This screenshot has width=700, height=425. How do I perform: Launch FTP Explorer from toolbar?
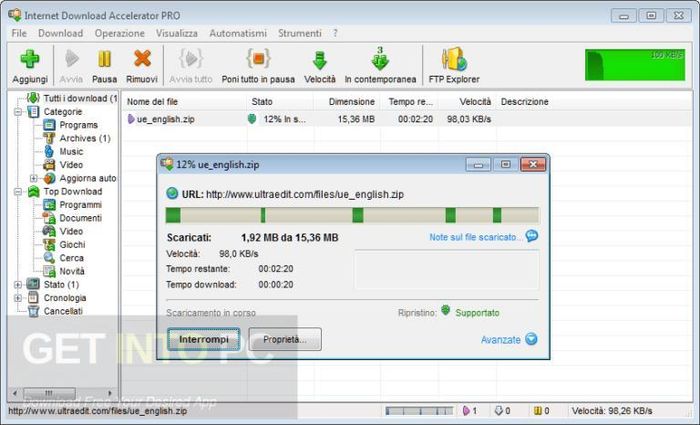[454, 59]
